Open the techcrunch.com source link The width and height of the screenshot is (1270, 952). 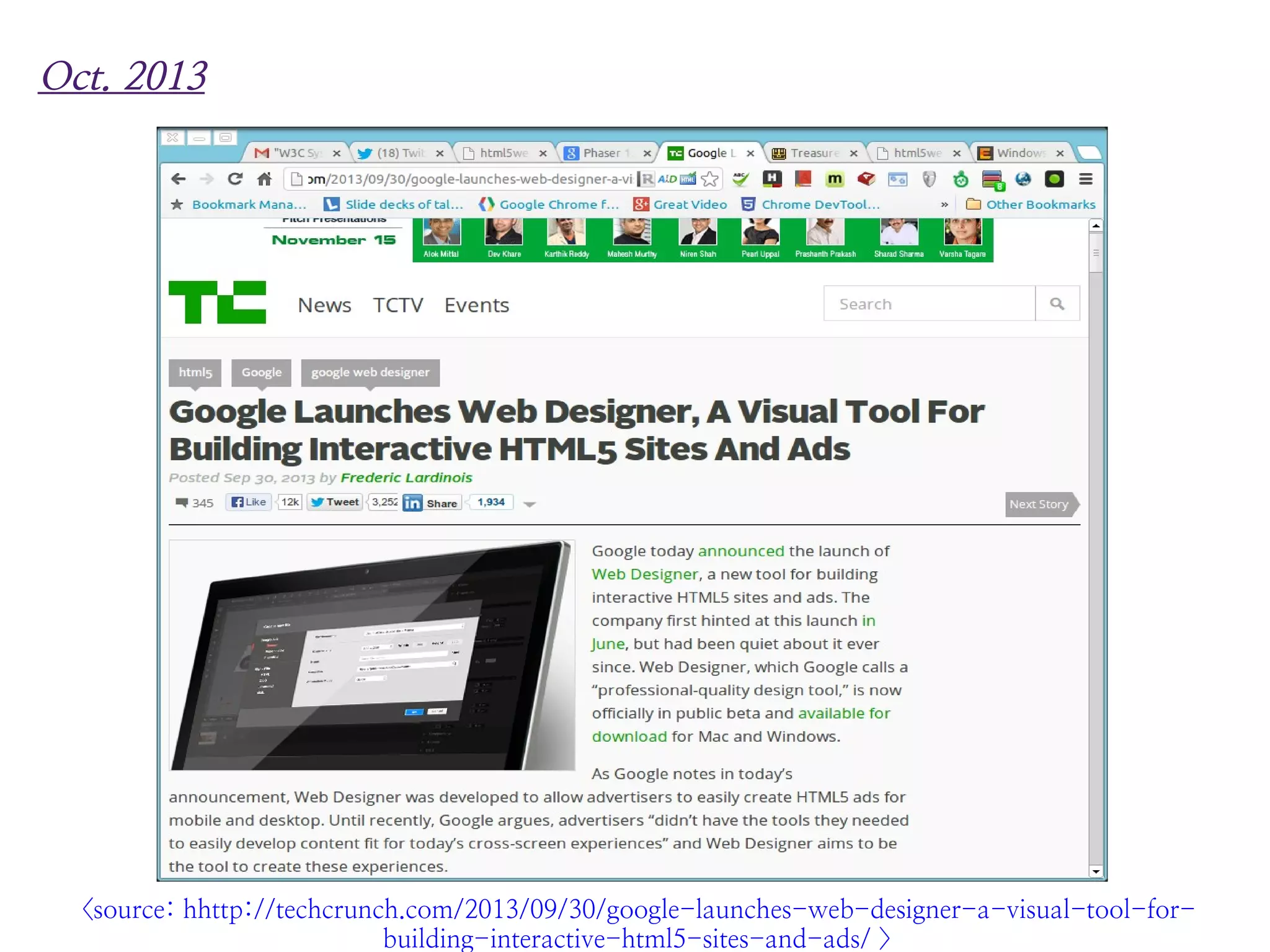[637, 923]
